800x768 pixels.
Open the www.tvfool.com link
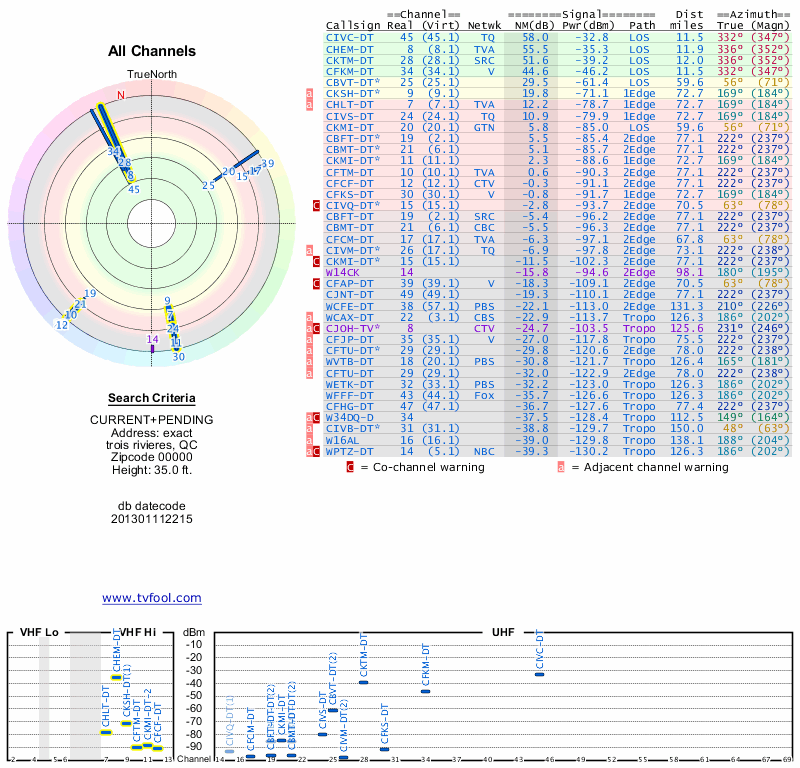151,598
